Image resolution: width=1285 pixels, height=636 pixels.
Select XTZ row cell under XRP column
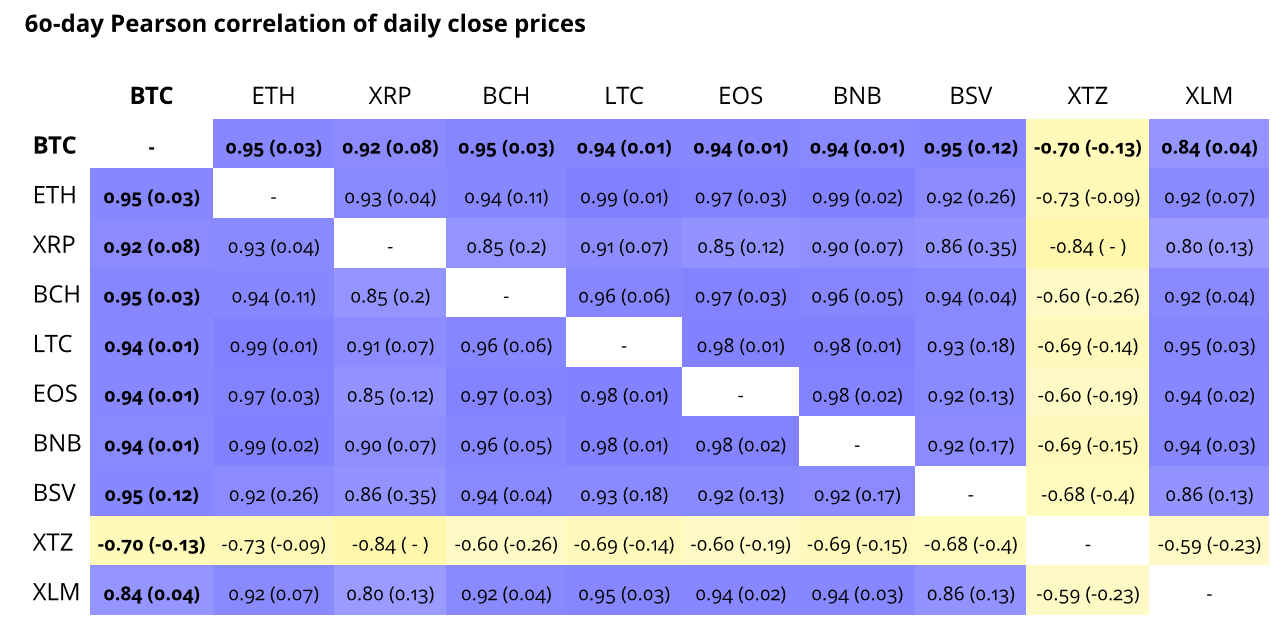pyautogui.click(x=390, y=545)
